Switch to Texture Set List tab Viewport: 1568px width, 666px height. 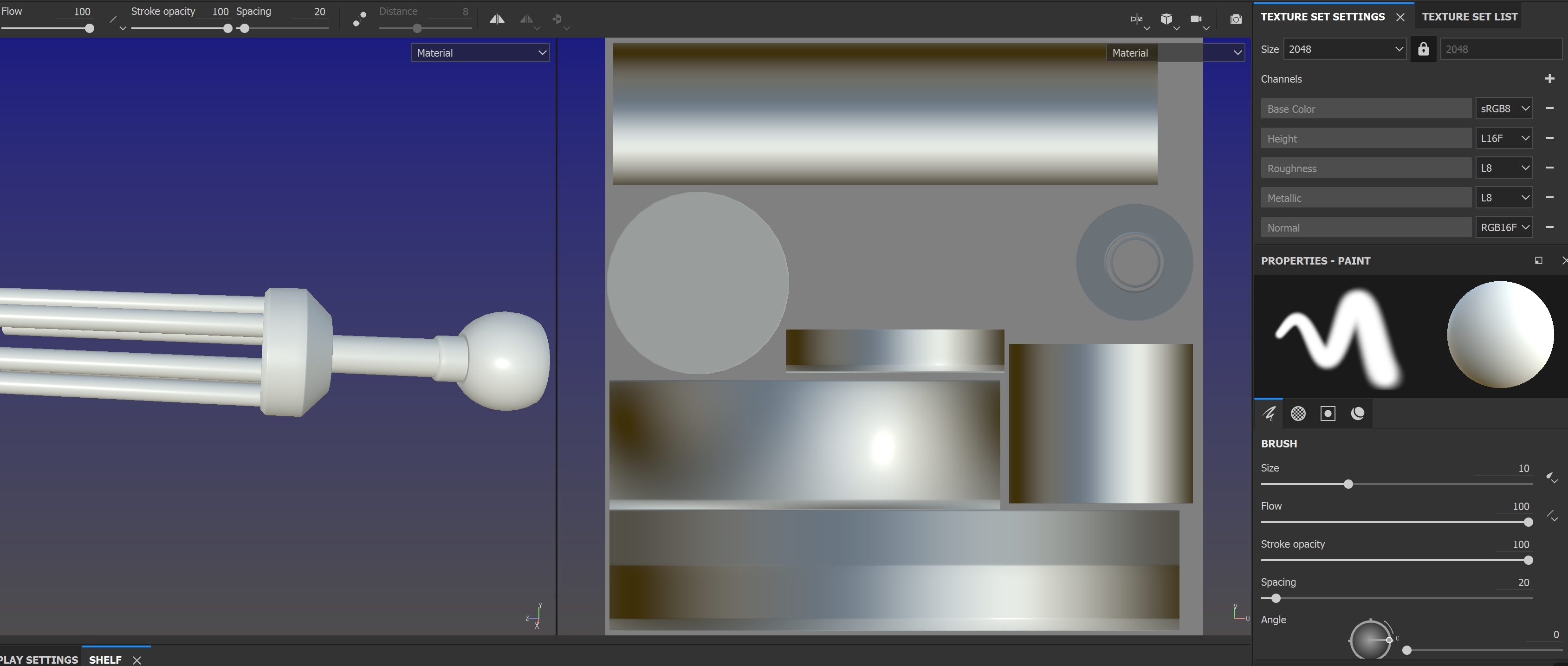pos(1469,16)
